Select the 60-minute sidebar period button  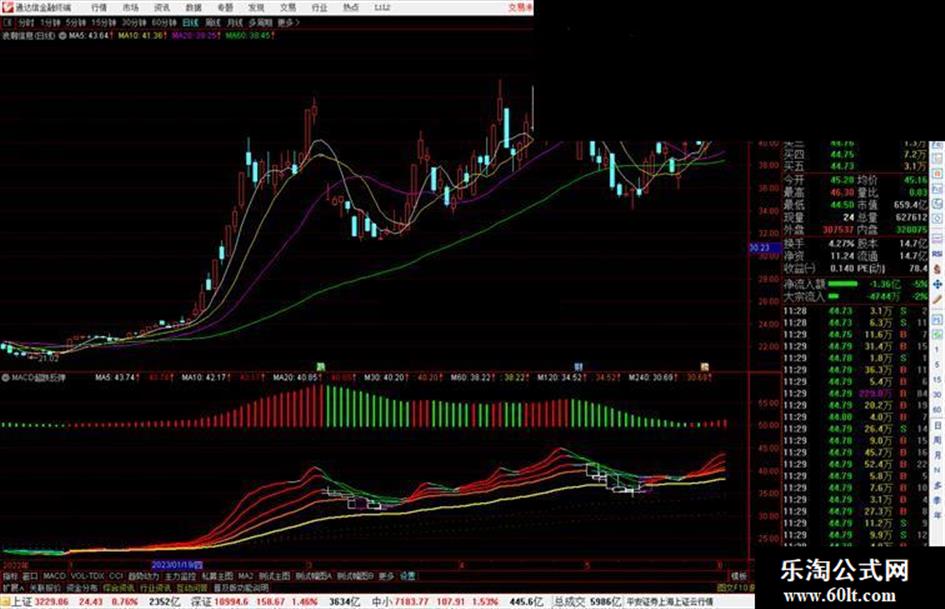pyautogui.click(x=937, y=409)
